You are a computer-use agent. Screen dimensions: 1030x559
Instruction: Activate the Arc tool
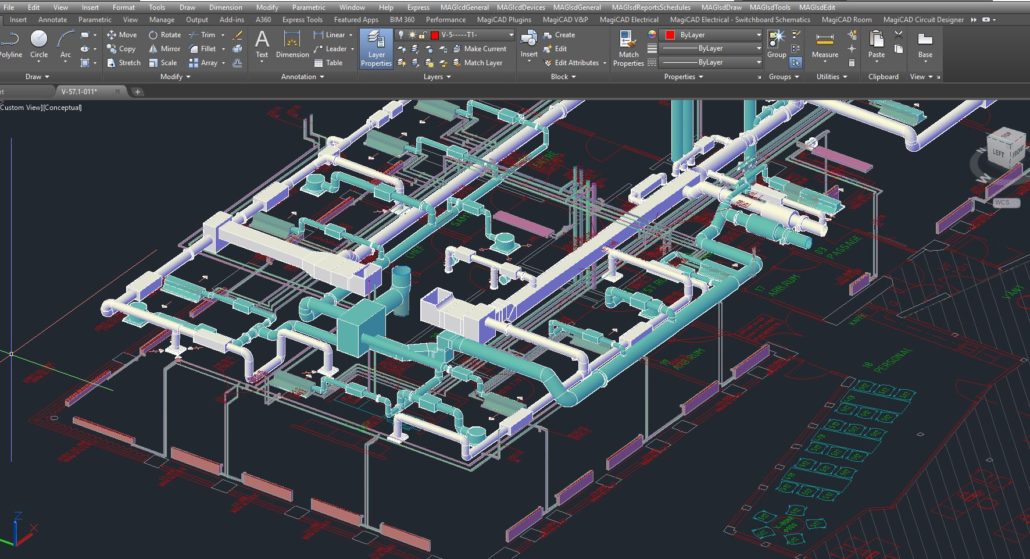tap(65, 42)
